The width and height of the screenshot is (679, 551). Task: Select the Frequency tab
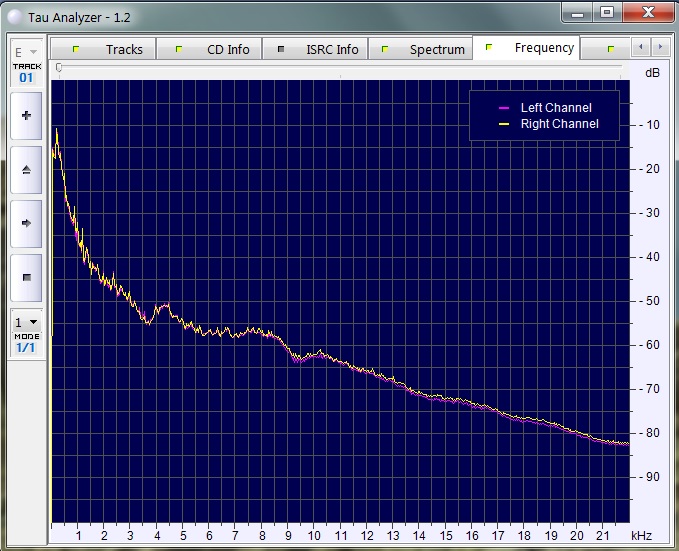coord(528,48)
